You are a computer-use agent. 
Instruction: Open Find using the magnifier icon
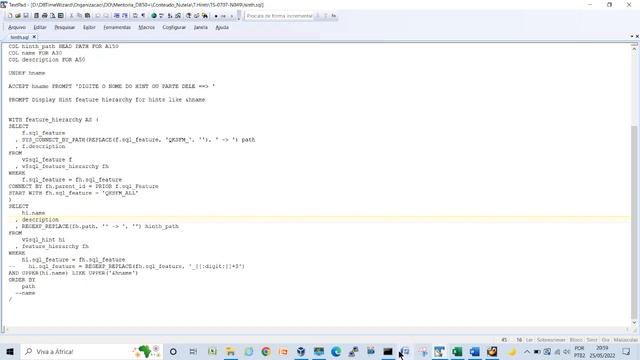tap(189, 16)
